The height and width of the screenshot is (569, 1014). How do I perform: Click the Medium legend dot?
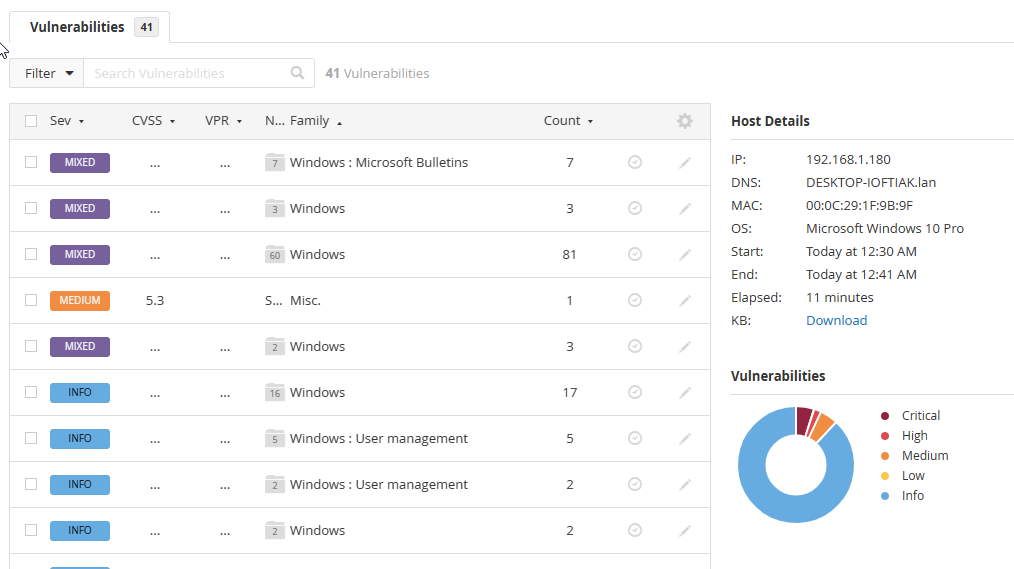coord(885,456)
